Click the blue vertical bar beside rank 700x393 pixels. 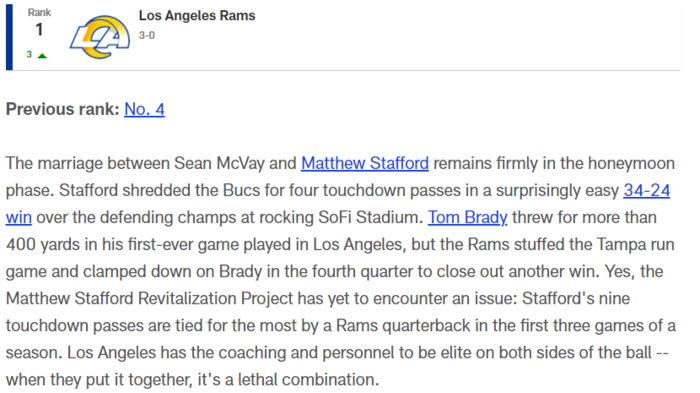point(9,37)
